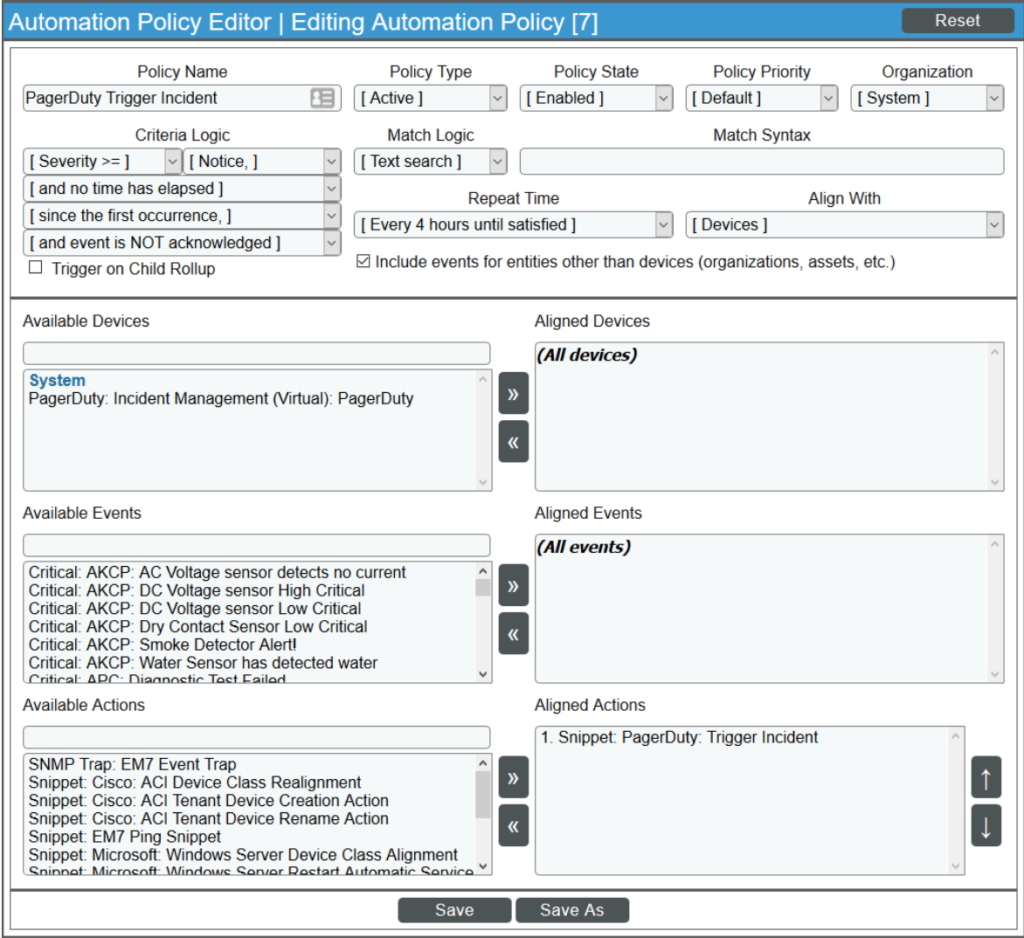Remove aligned device with Devices left-arrow button
Screen dimensions: 1024x938
tap(513, 442)
